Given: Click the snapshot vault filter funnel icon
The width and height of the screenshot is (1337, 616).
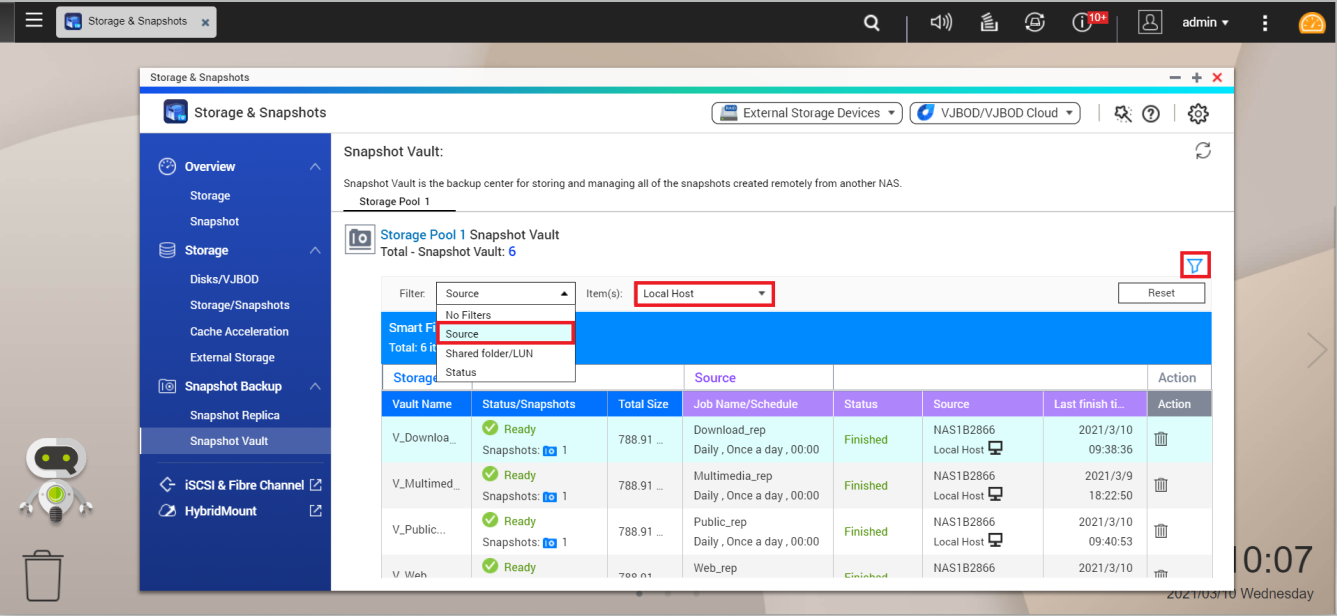Looking at the screenshot, I should point(1195,265).
